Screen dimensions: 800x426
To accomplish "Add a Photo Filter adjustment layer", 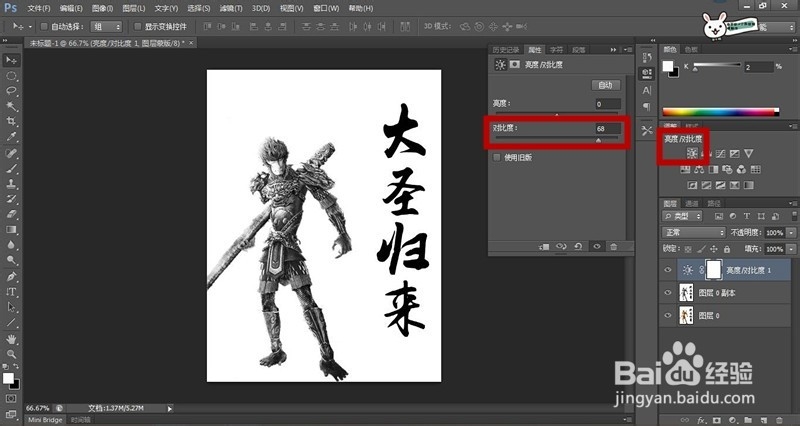I will click(x=727, y=169).
